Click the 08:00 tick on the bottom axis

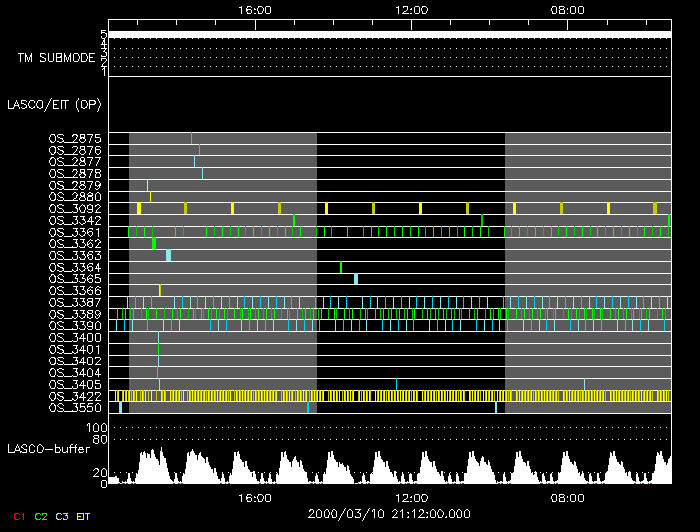tap(568, 497)
